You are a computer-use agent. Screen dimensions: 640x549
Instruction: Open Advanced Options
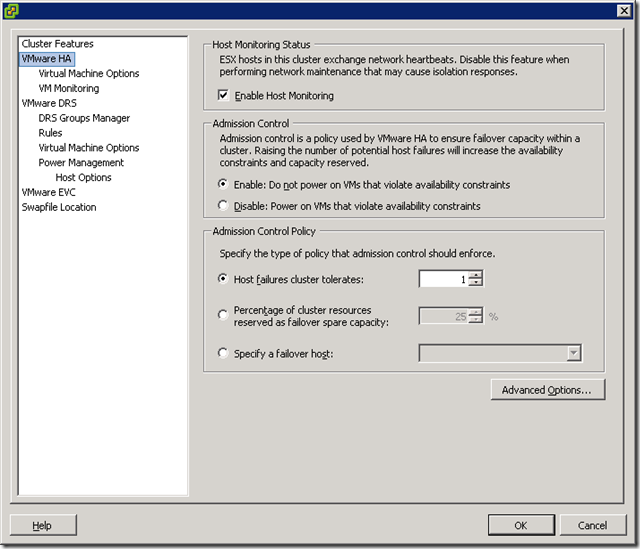[548, 390]
